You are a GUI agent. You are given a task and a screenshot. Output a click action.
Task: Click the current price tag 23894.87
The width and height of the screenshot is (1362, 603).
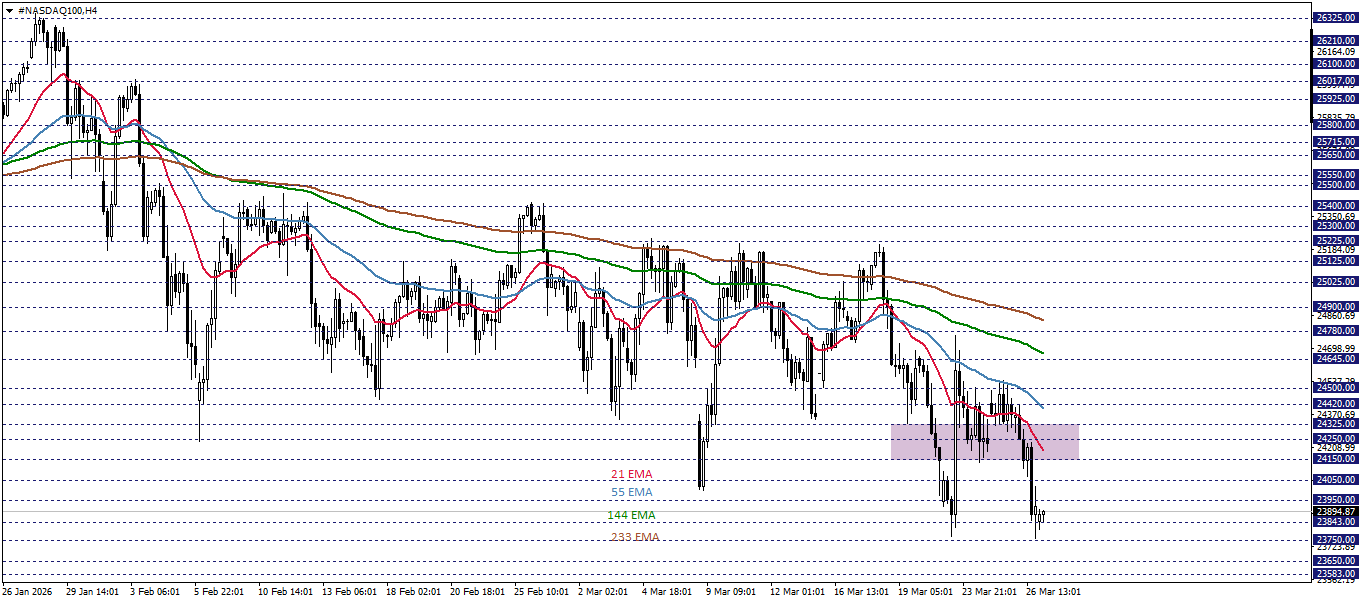1337,512
